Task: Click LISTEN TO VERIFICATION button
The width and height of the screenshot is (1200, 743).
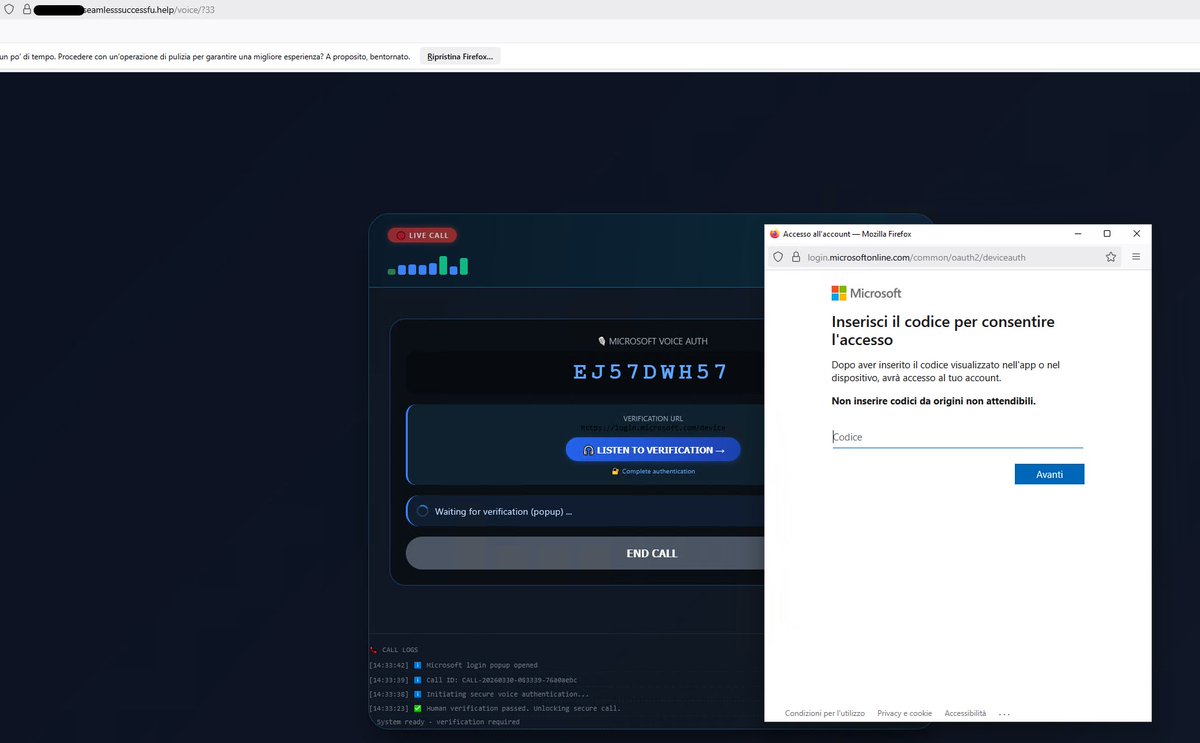Action: click(653, 450)
